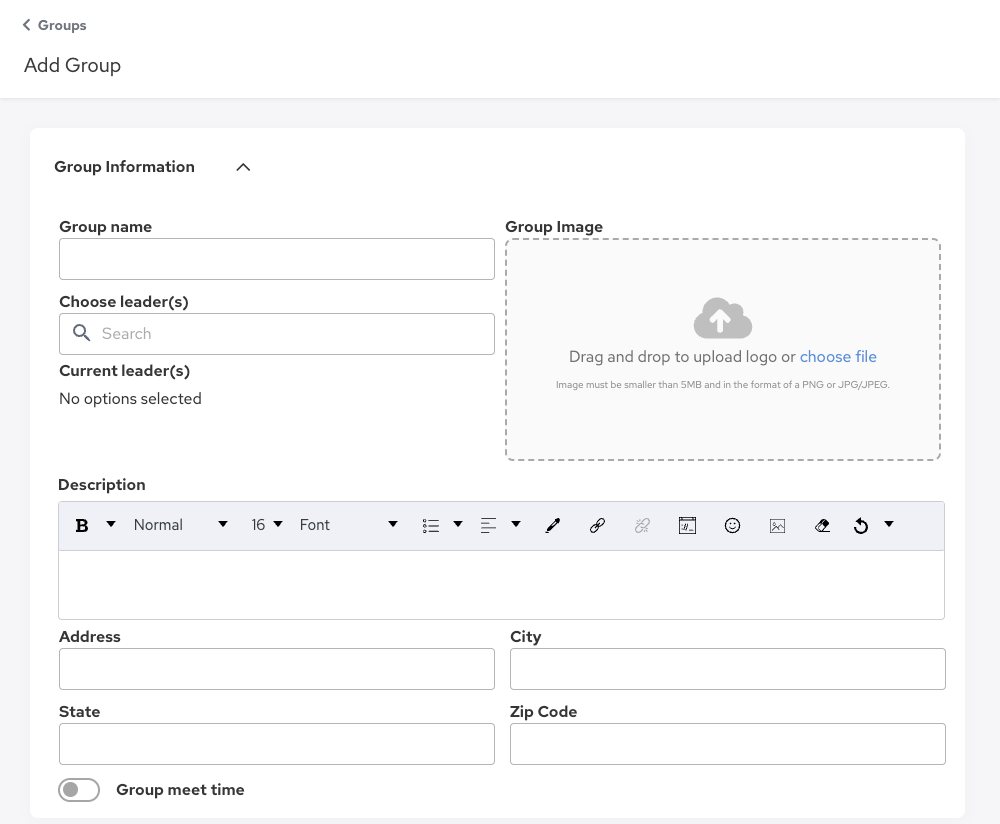
Task: Insert an emoji with the smiley icon
Action: point(732,525)
